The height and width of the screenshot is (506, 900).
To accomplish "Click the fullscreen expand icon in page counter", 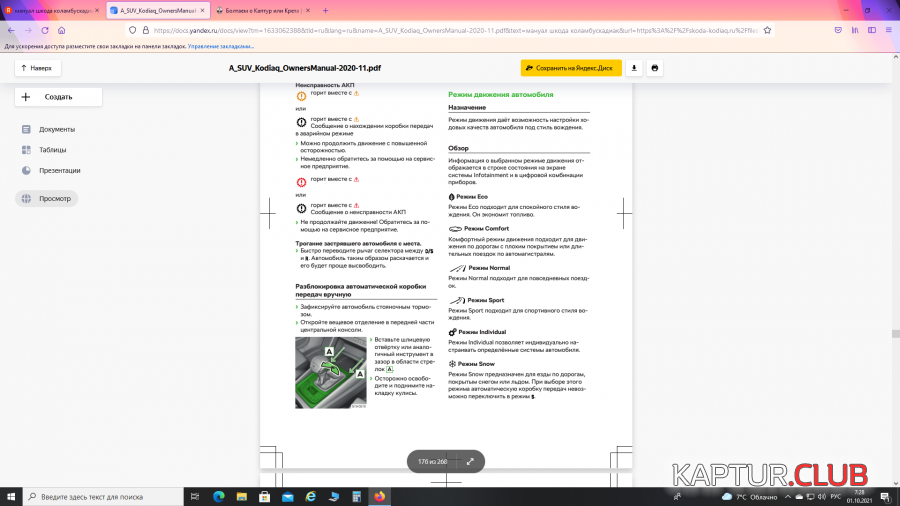I will click(470, 461).
